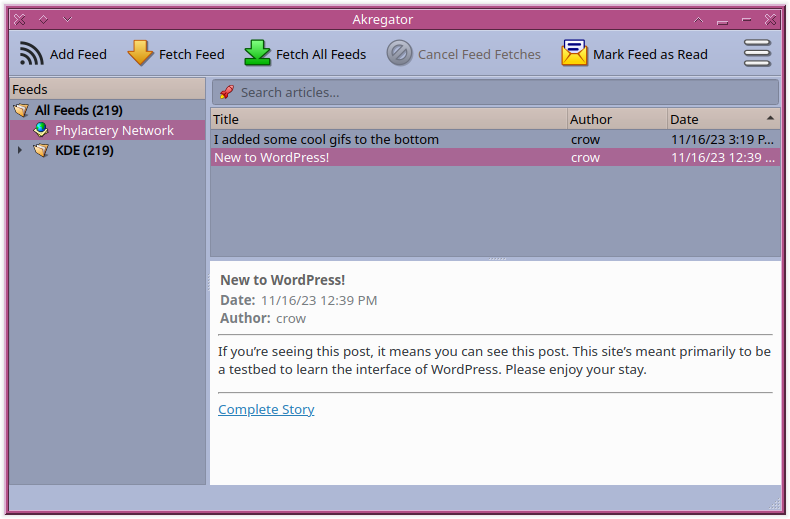This screenshot has width=790, height=519.
Task: Click the rocket icon in search bar
Action: click(x=227, y=92)
